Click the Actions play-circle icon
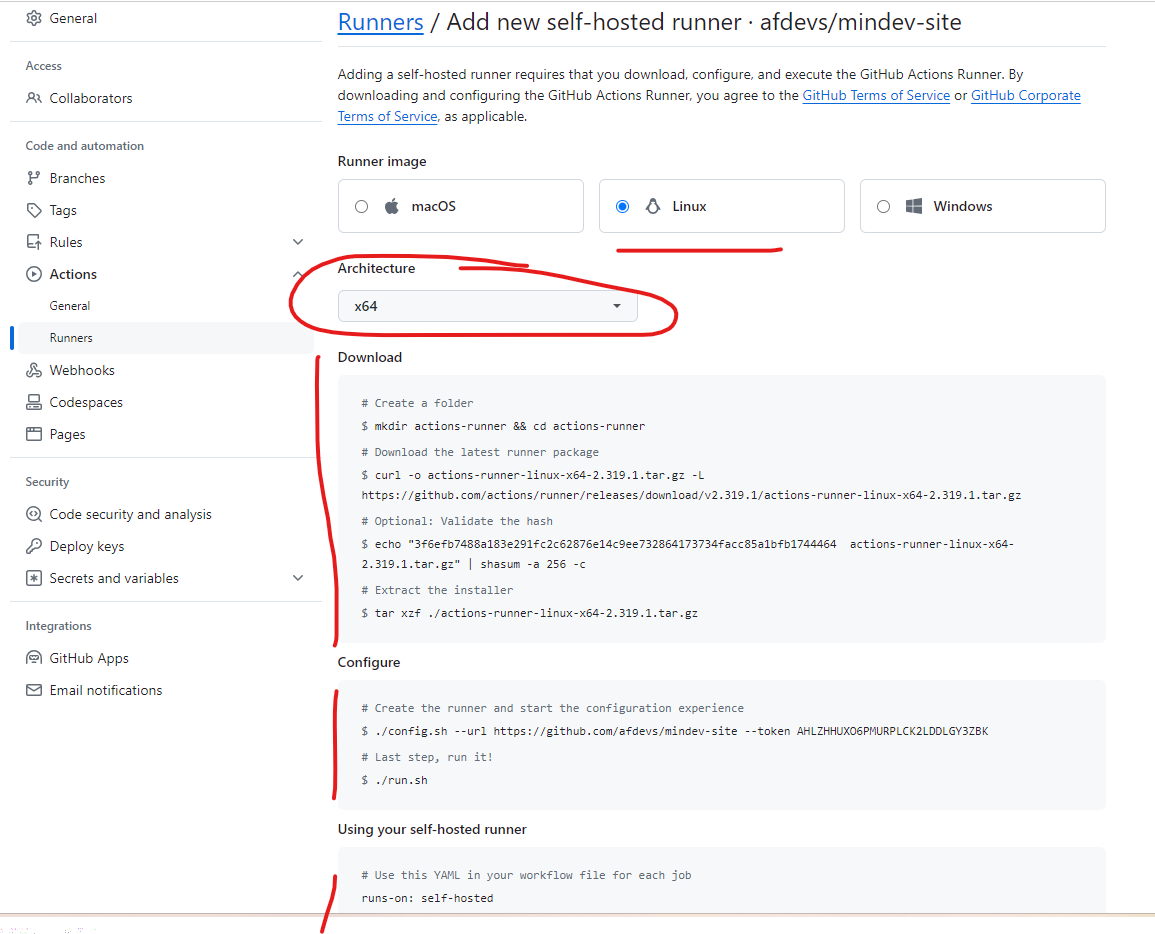Viewport: 1155px width, 934px height. tap(34, 274)
